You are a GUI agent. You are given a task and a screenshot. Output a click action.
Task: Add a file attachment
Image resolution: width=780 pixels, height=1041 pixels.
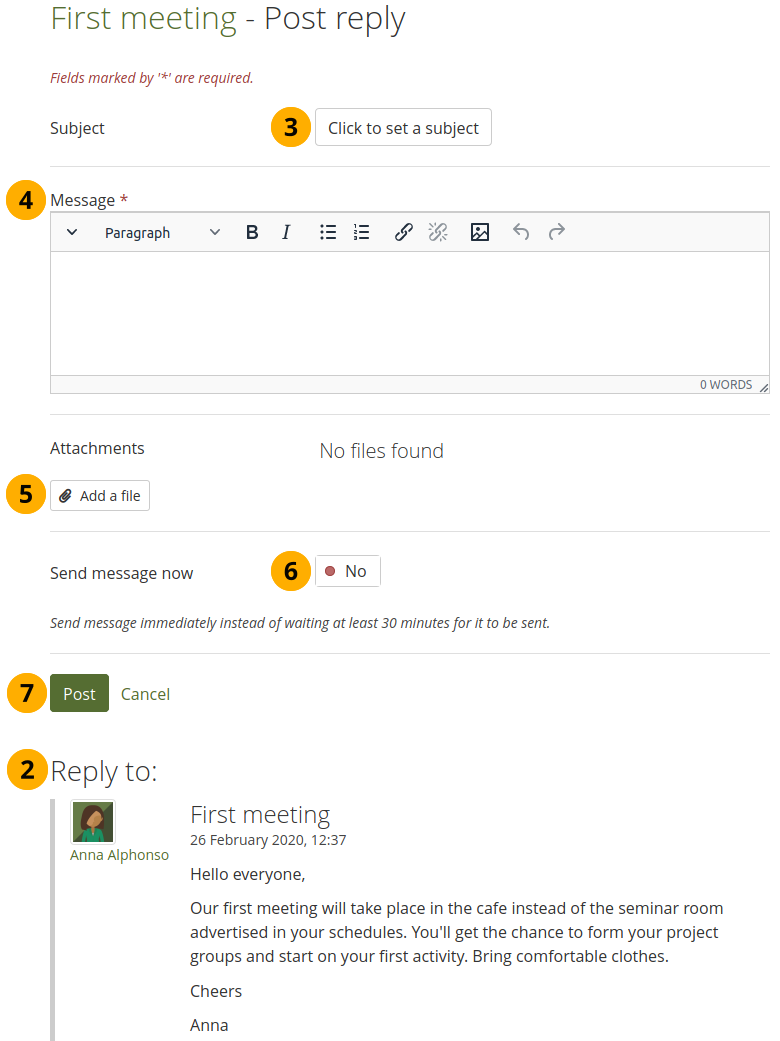point(100,496)
